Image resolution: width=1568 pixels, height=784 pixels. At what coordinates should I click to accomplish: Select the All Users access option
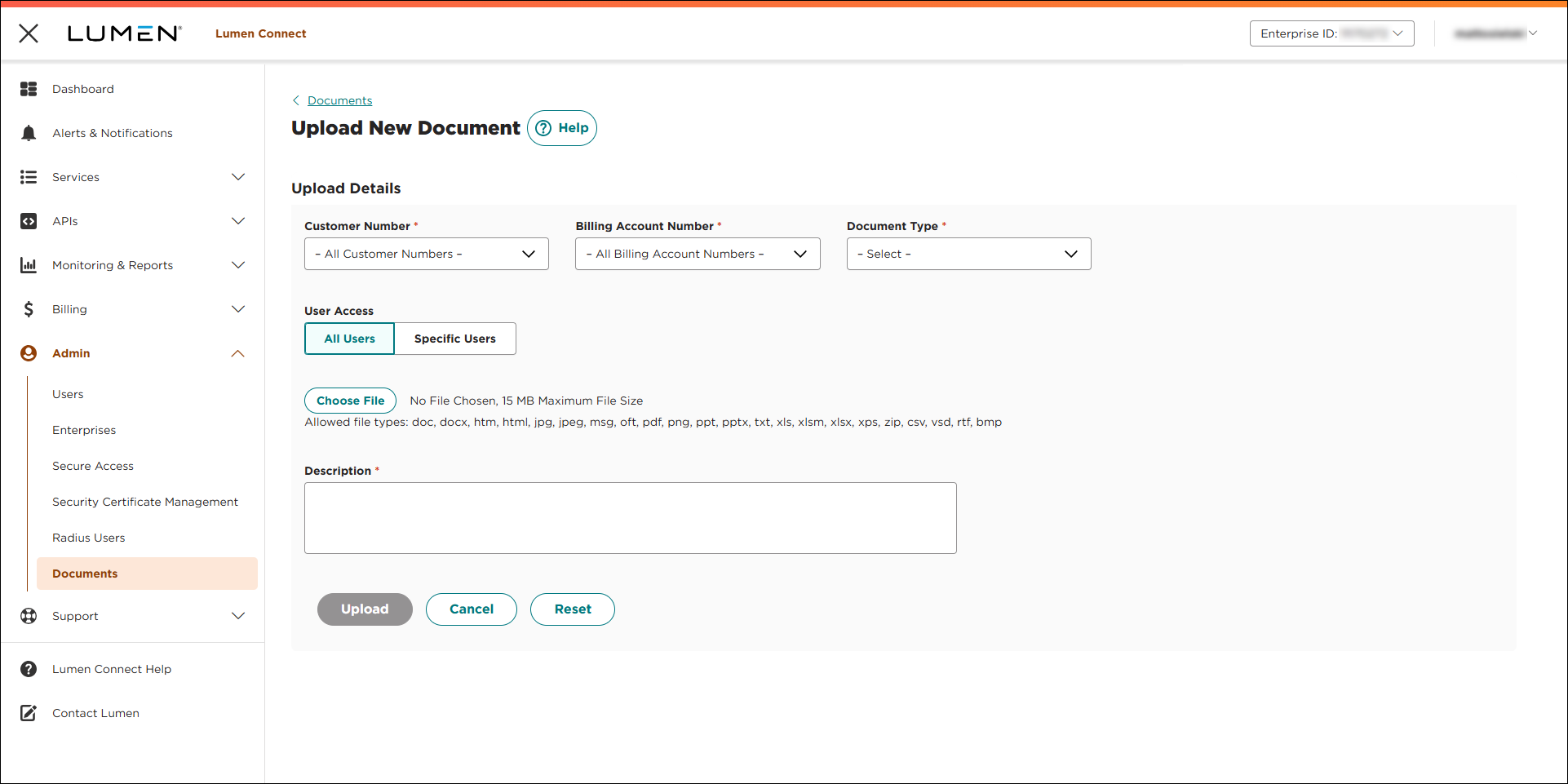coord(348,339)
